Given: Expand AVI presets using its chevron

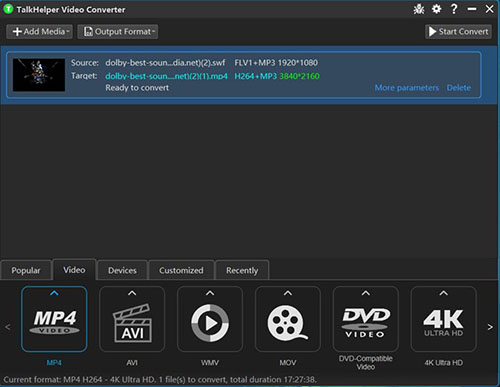Looking at the screenshot, I should click(132, 293).
